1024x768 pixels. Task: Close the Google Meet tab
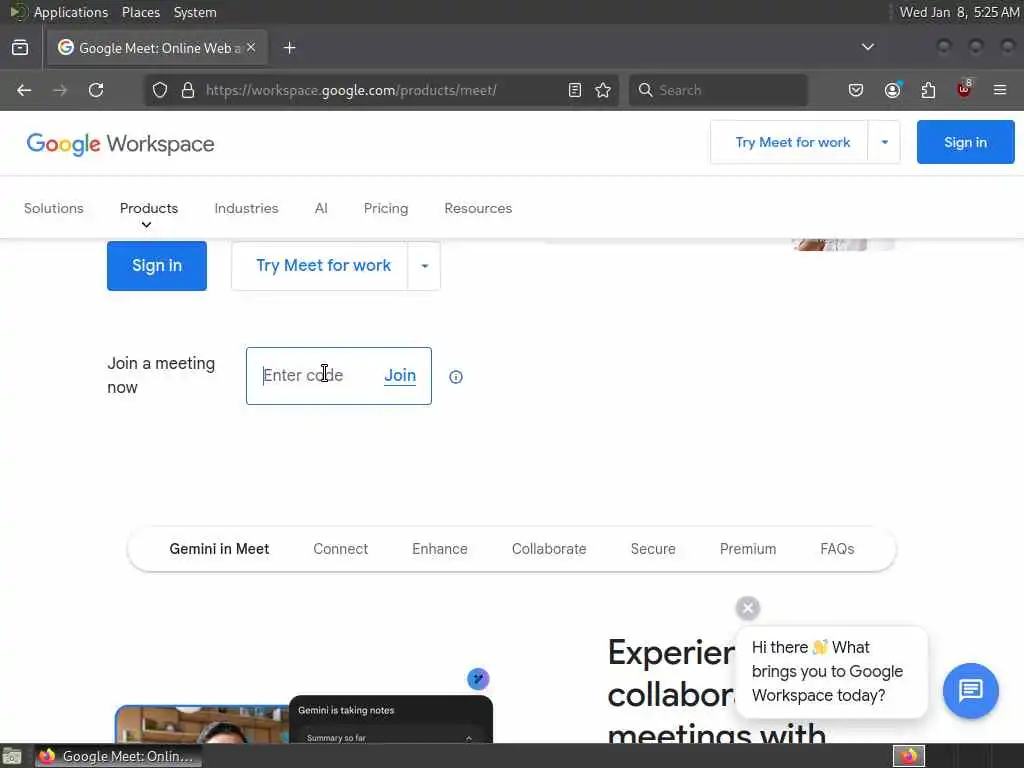(251, 48)
